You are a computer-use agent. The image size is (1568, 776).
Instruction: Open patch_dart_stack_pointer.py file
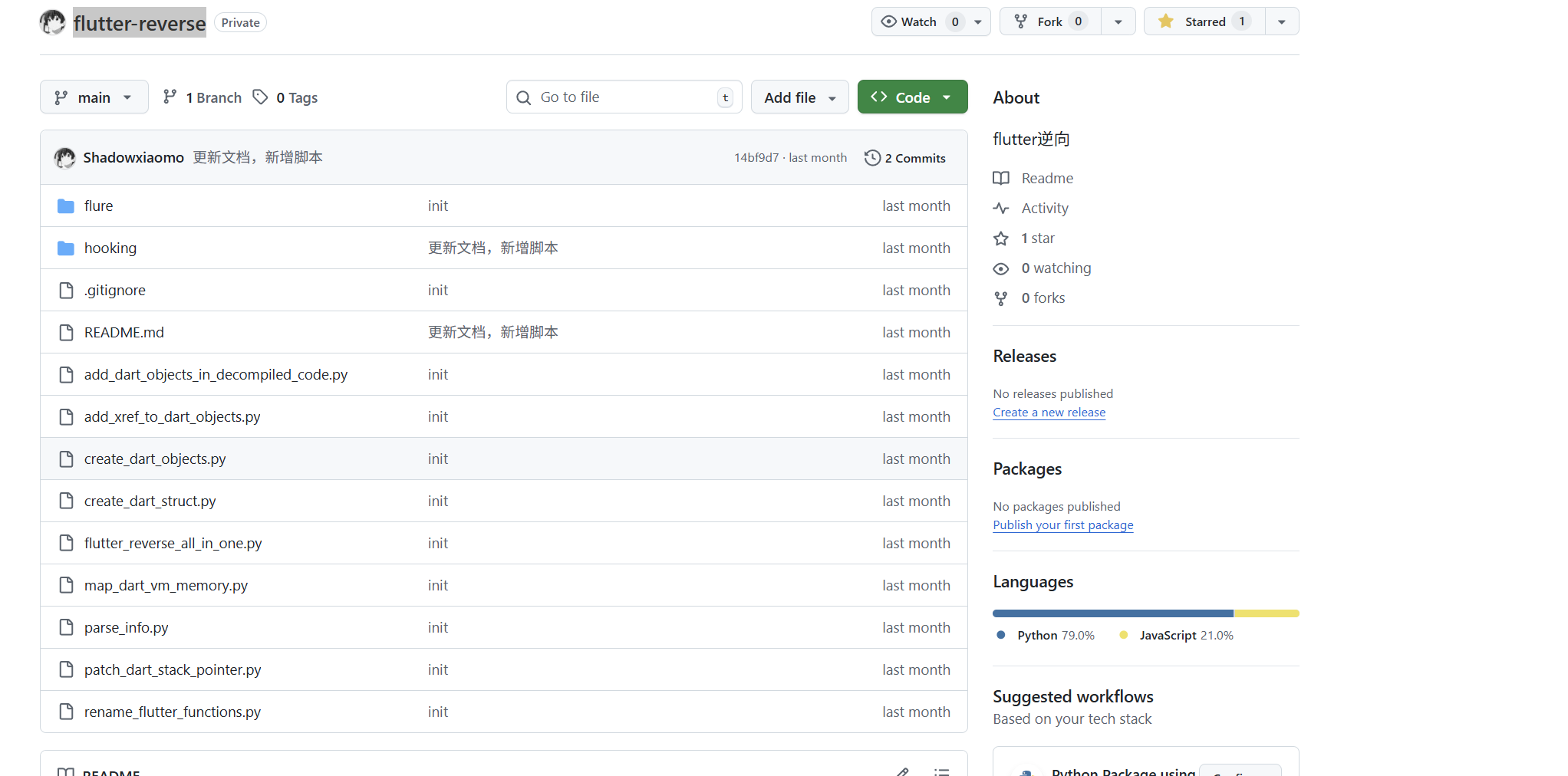pos(173,670)
